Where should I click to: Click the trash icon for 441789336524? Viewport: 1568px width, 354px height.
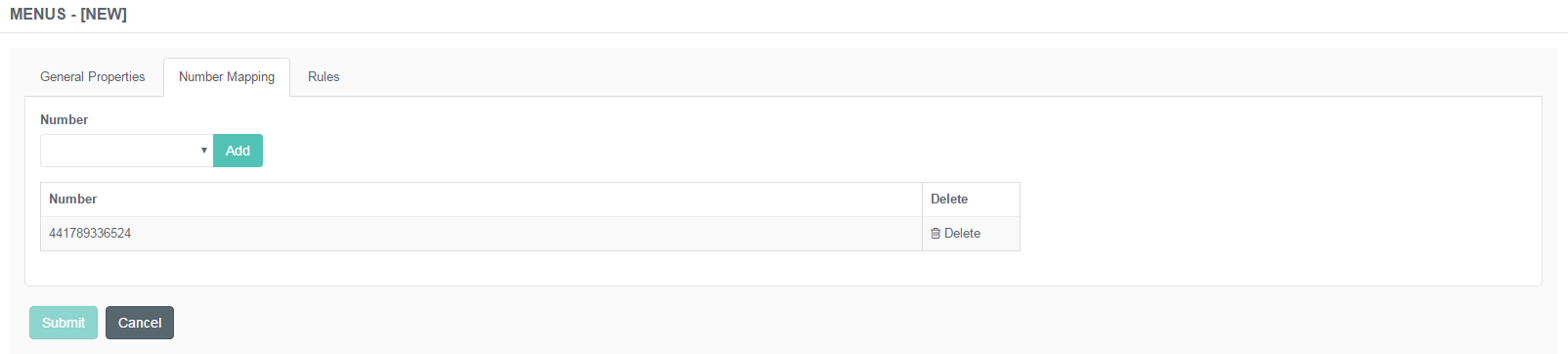coord(936,233)
